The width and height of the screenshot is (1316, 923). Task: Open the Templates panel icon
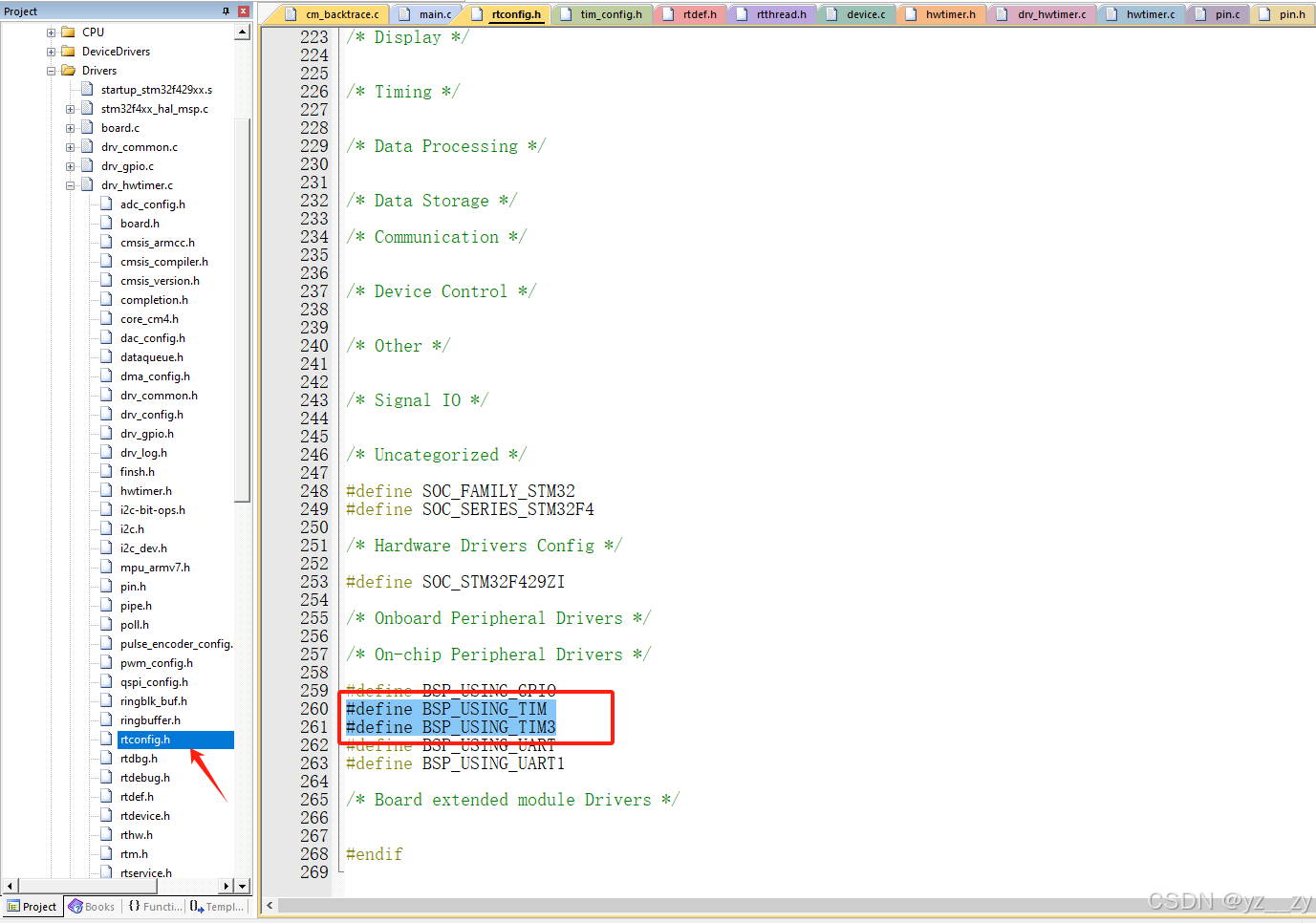tap(196, 906)
